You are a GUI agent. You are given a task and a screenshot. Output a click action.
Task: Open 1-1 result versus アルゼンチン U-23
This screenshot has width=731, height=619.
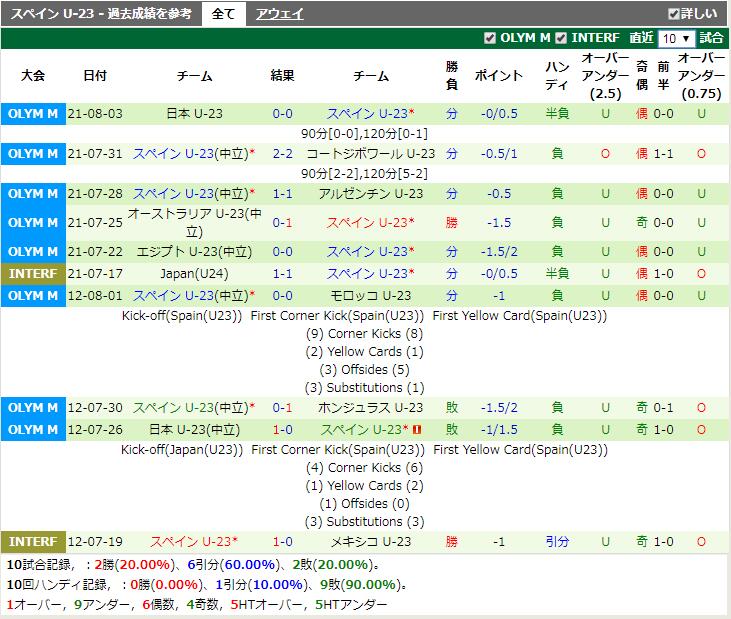pyautogui.click(x=283, y=194)
